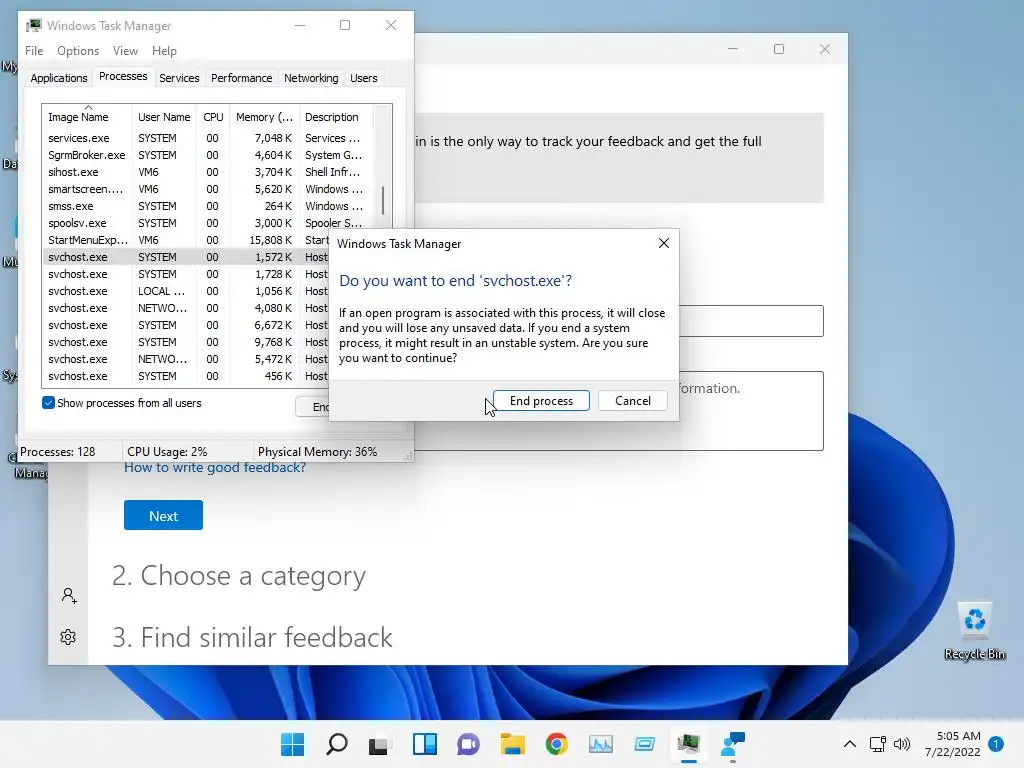This screenshot has height=768, width=1024.
Task: Click process list vertical scrollbar thumb
Action: pyautogui.click(x=383, y=200)
